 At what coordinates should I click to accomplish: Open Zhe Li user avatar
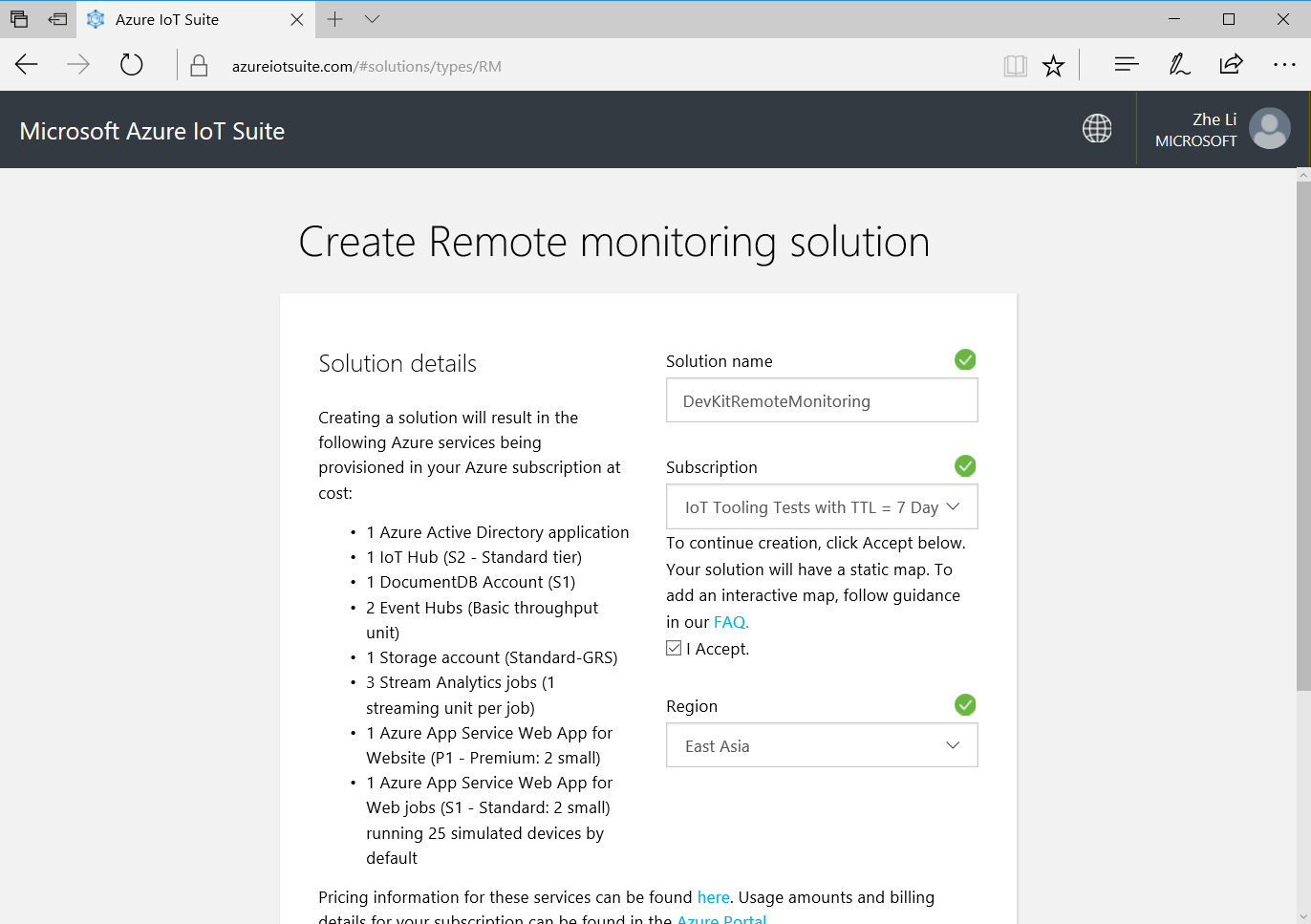point(1270,128)
